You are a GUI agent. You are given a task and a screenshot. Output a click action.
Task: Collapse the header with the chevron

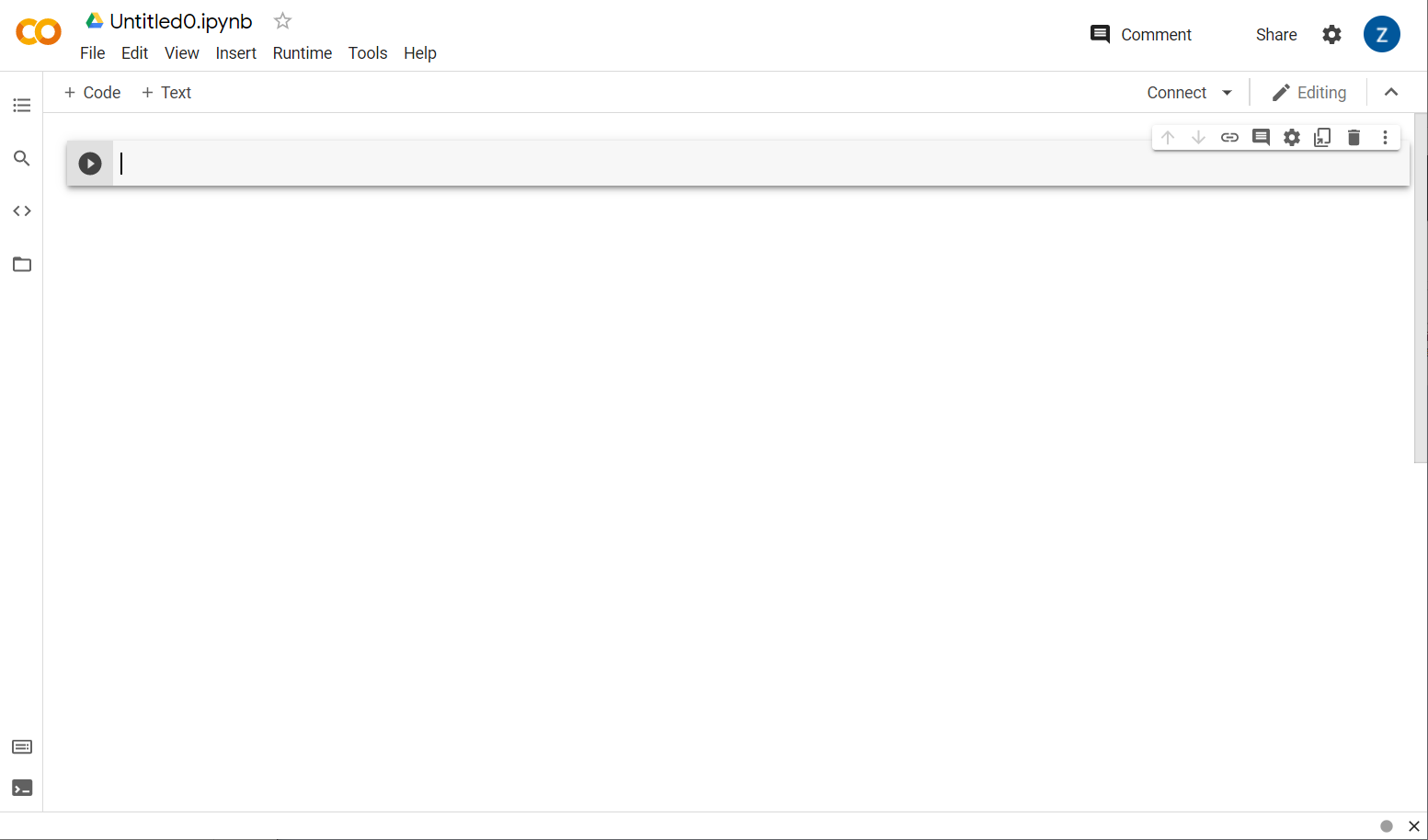pyautogui.click(x=1391, y=92)
